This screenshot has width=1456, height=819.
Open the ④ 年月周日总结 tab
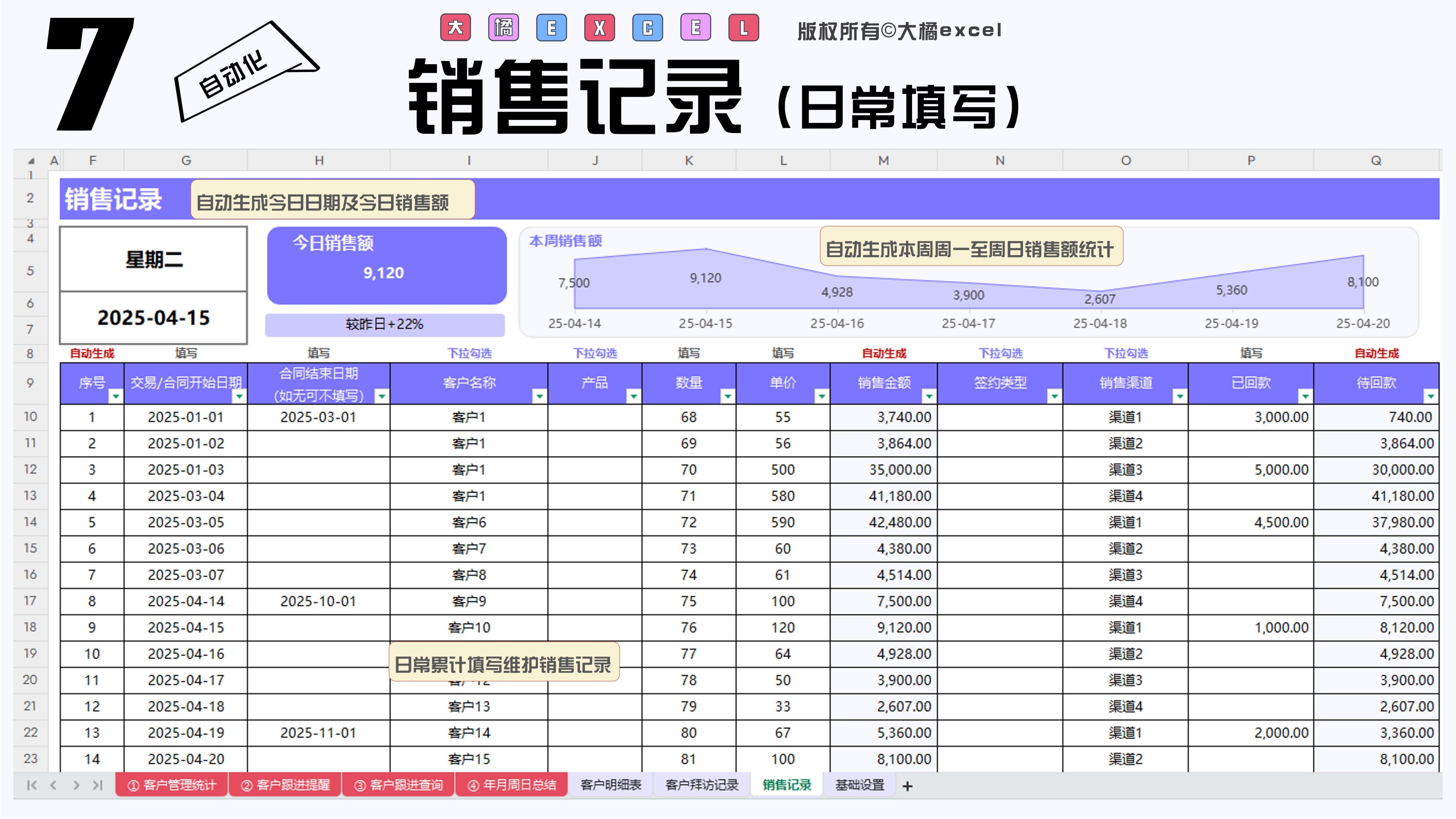[x=511, y=785]
